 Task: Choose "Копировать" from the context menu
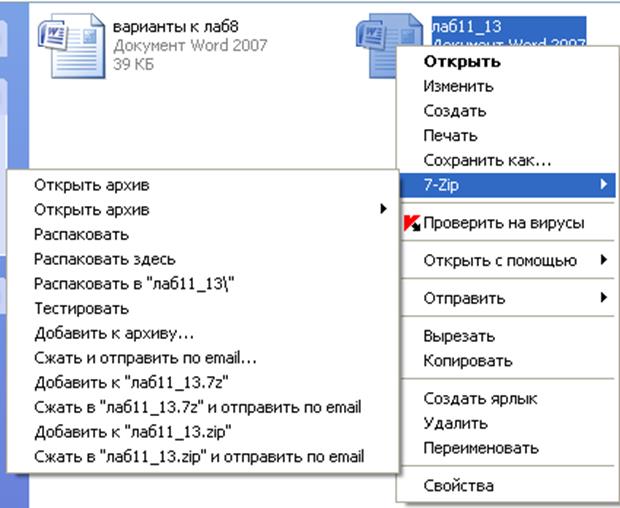[x=467, y=360]
